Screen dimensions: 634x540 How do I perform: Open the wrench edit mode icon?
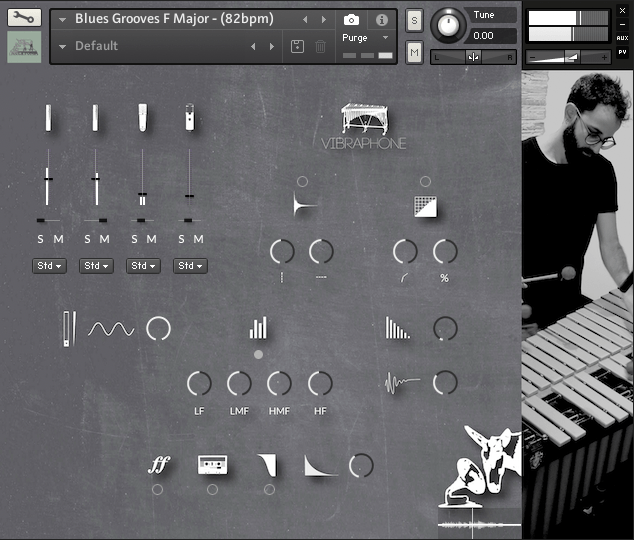(x=24, y=17)
